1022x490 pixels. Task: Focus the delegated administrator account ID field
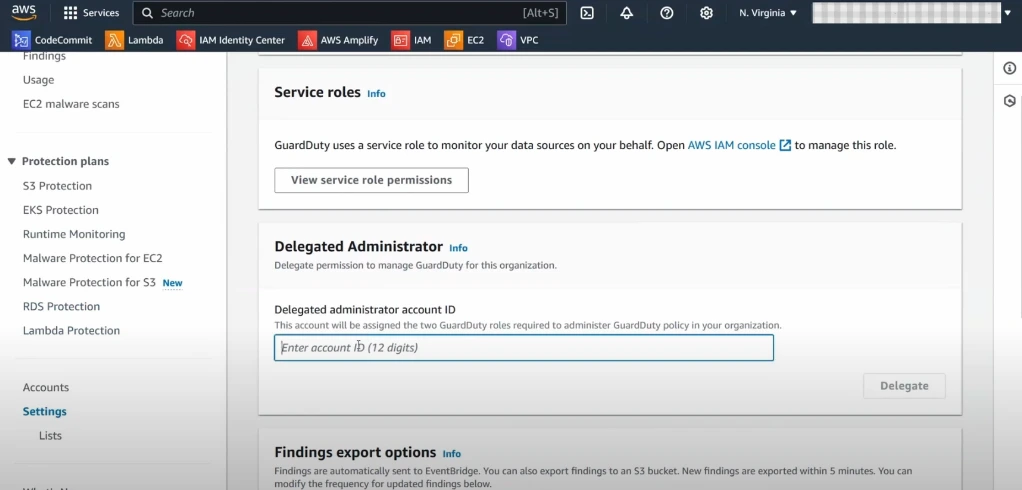point(523,348)
